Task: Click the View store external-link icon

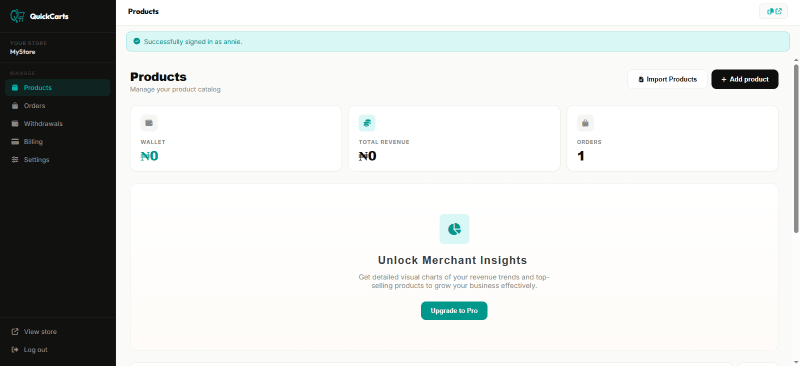Action: (15, 332)
